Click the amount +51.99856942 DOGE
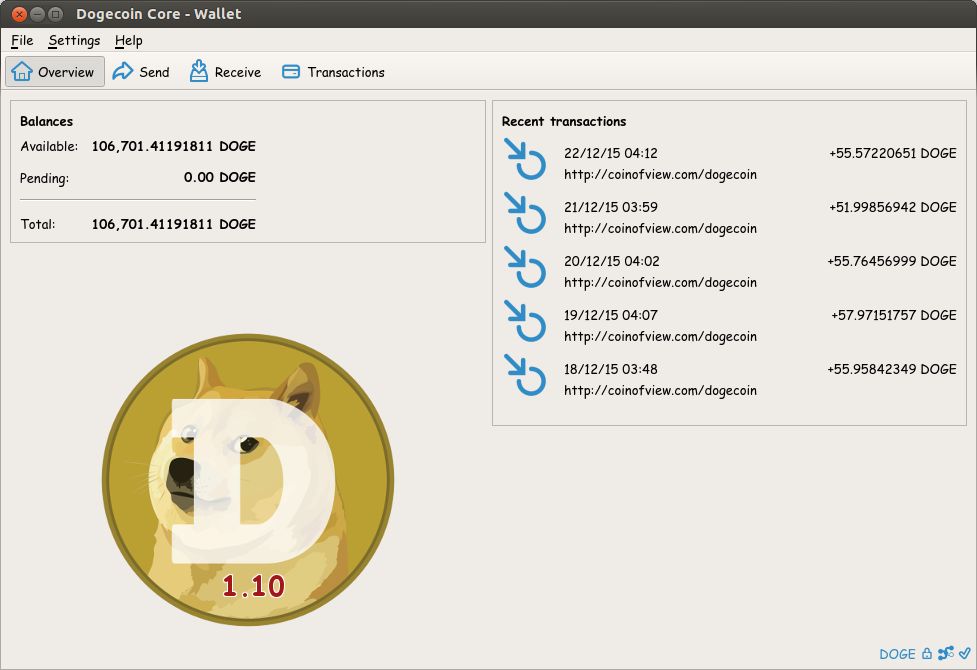This screenshot has height=670, width=977. [892, 207]
